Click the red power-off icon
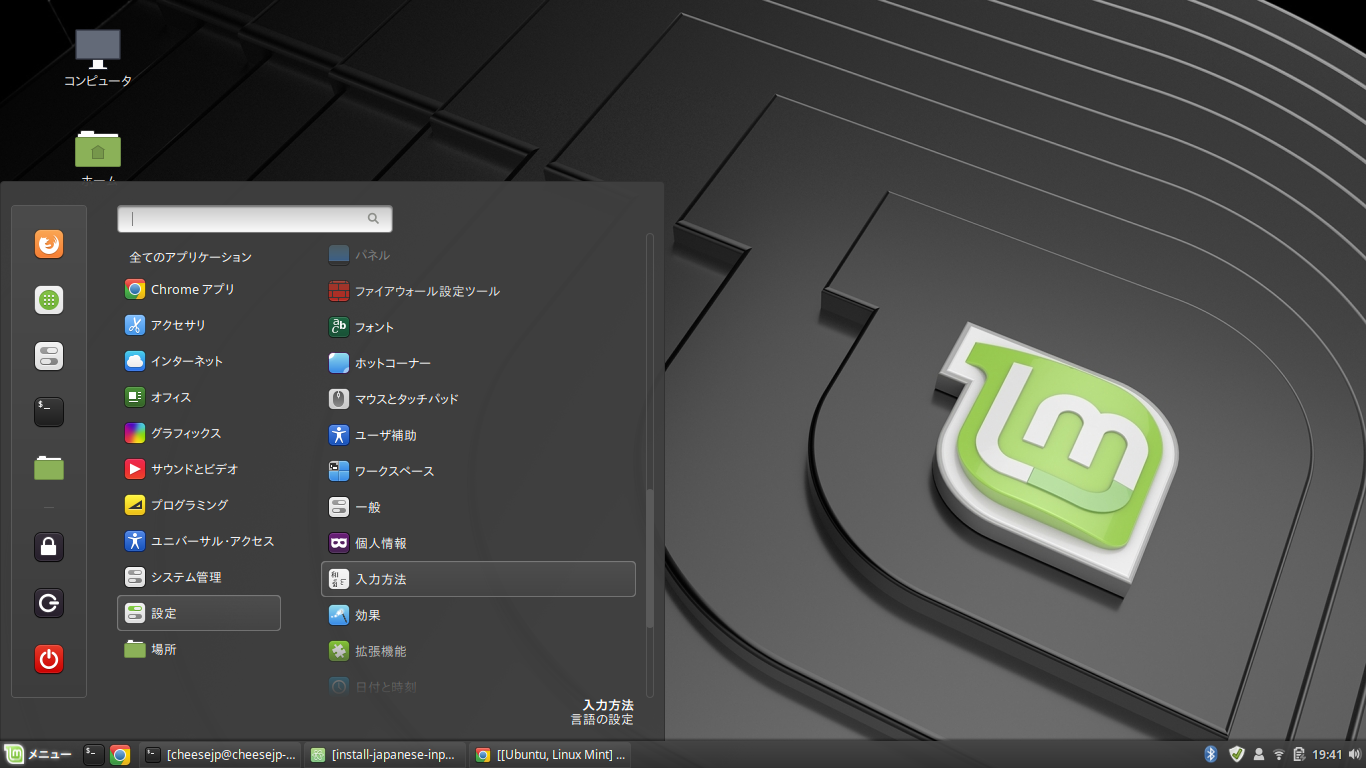This screenshot has width=1366, height=768. (49, 659)
